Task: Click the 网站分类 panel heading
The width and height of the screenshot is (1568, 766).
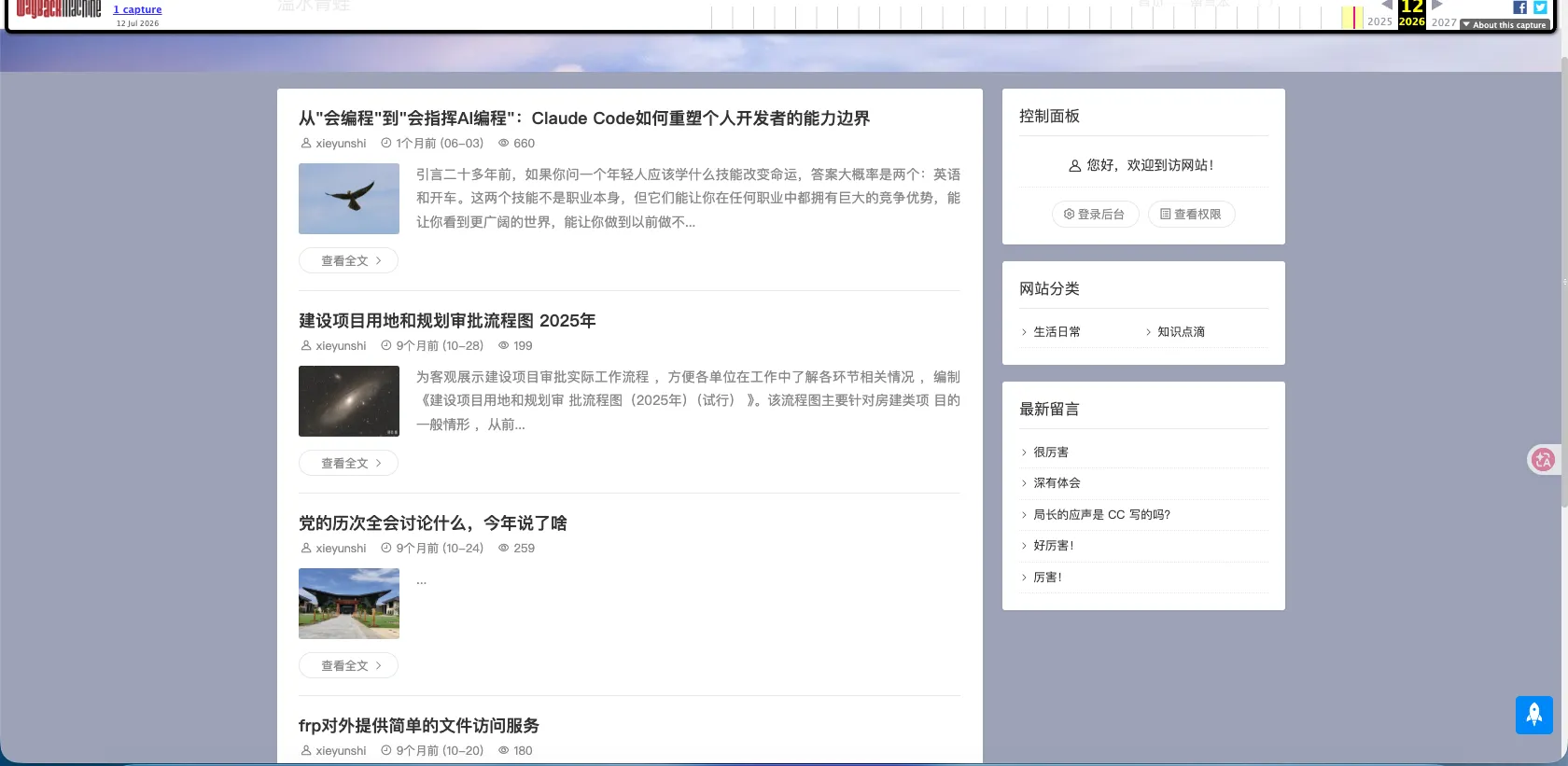Action: [1049, 289]
